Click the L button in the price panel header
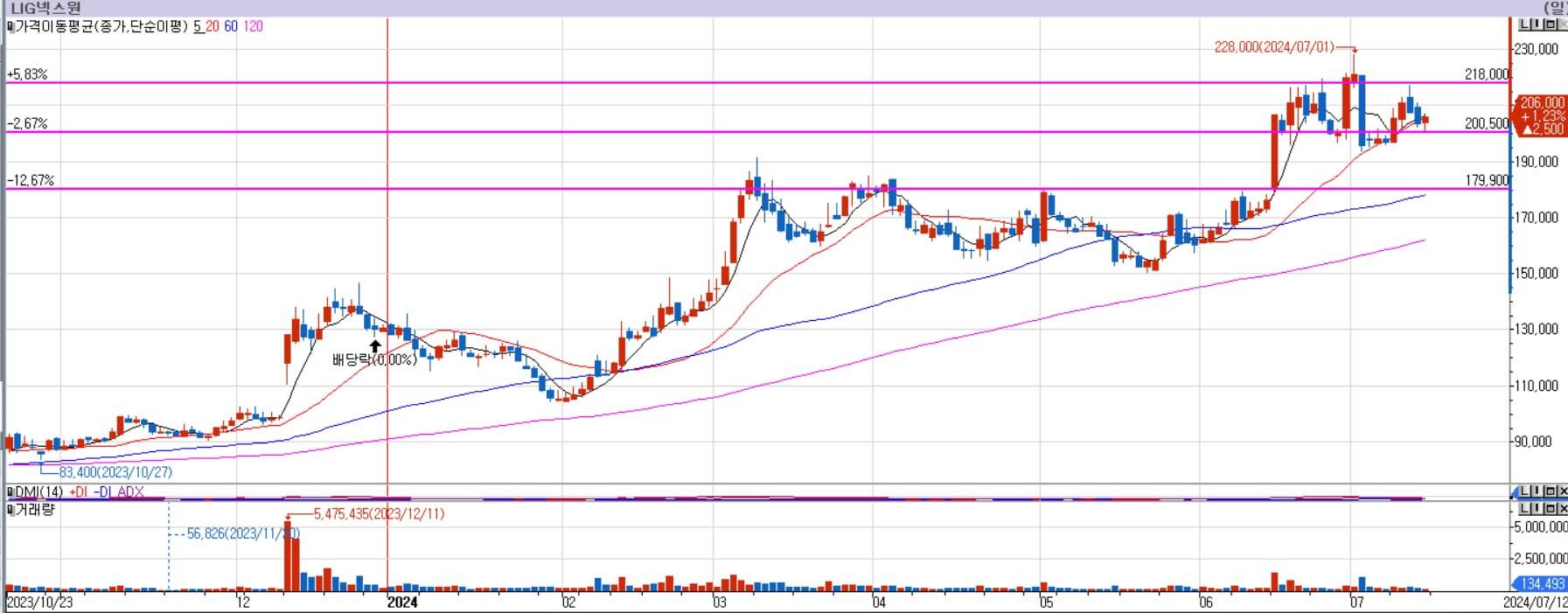This screenshot has width=1568, height=613. [x=1526, y=24]
